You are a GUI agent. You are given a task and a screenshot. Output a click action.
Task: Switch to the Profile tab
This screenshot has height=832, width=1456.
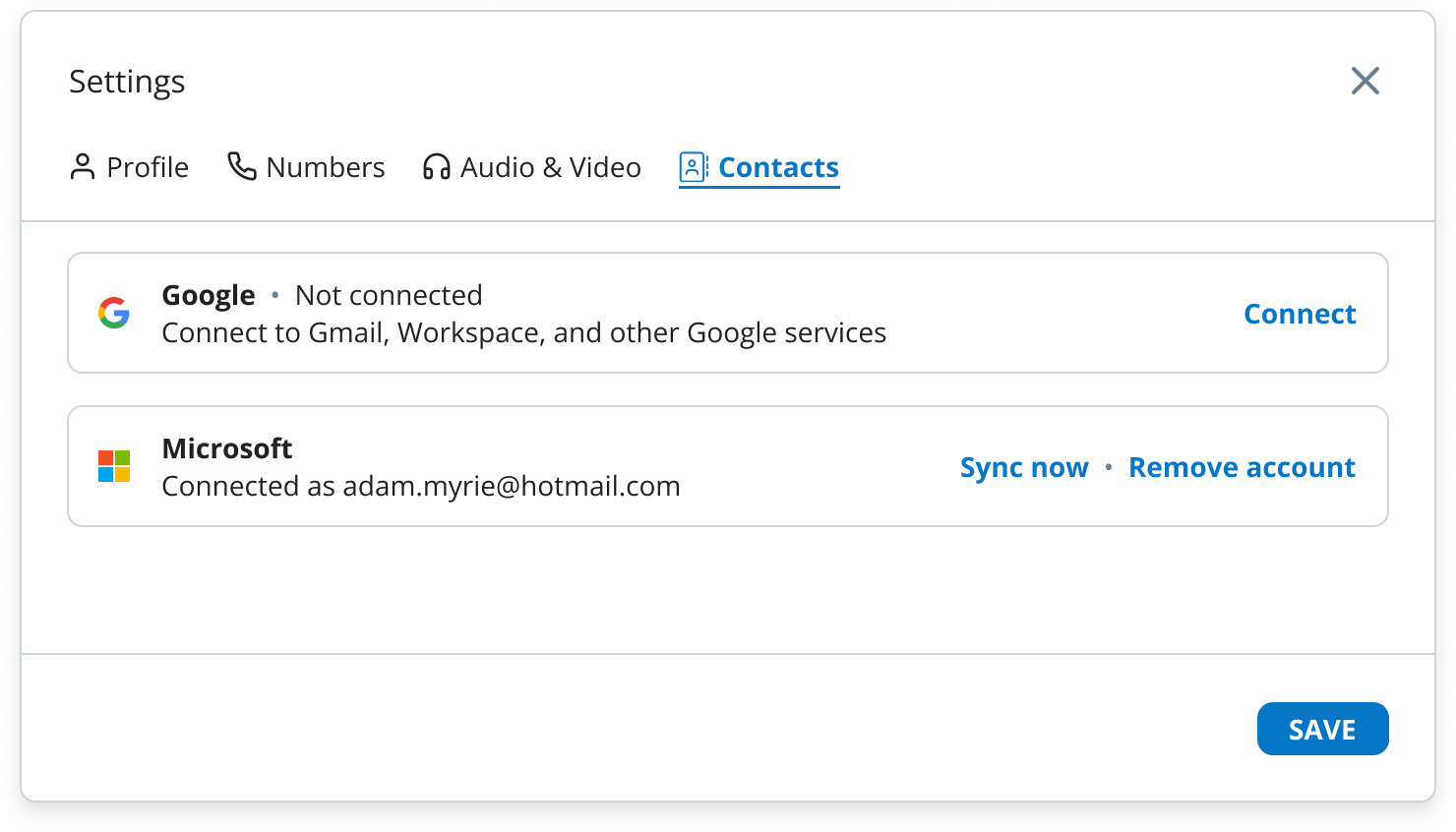coord(147,167)
